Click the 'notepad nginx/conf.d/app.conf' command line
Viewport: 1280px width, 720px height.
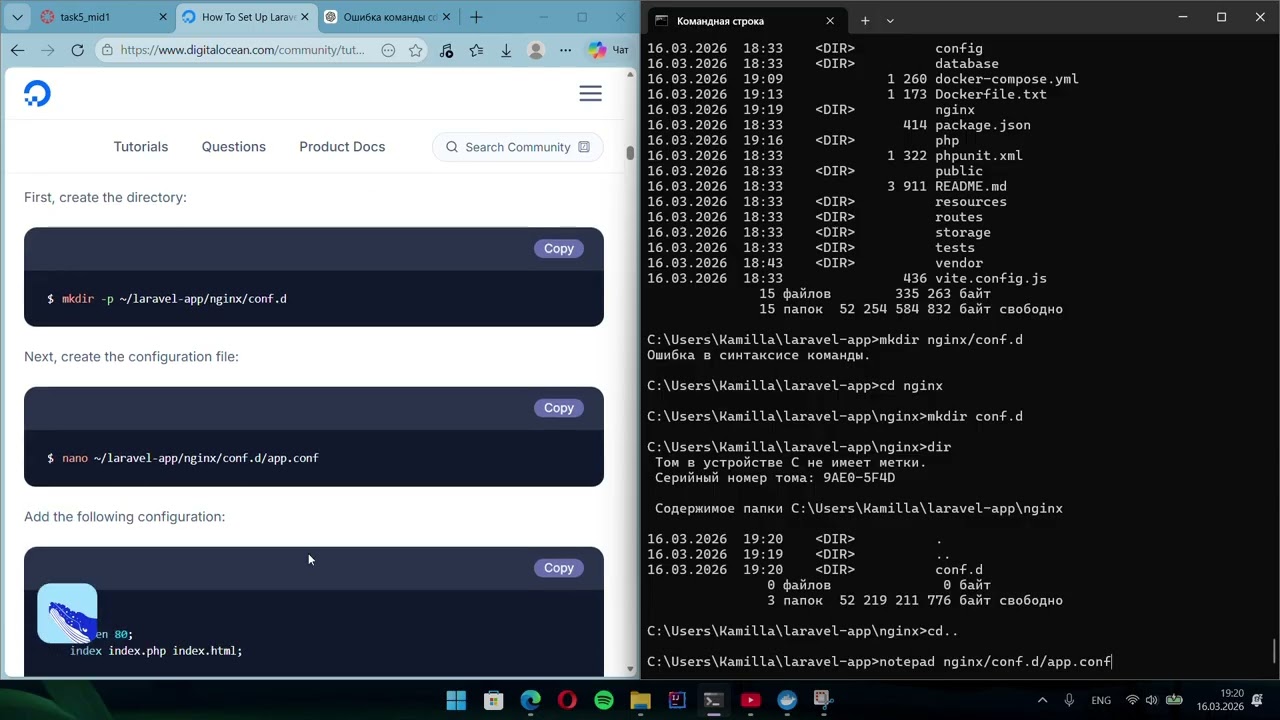pyautogui.click(x=995, y=661)
